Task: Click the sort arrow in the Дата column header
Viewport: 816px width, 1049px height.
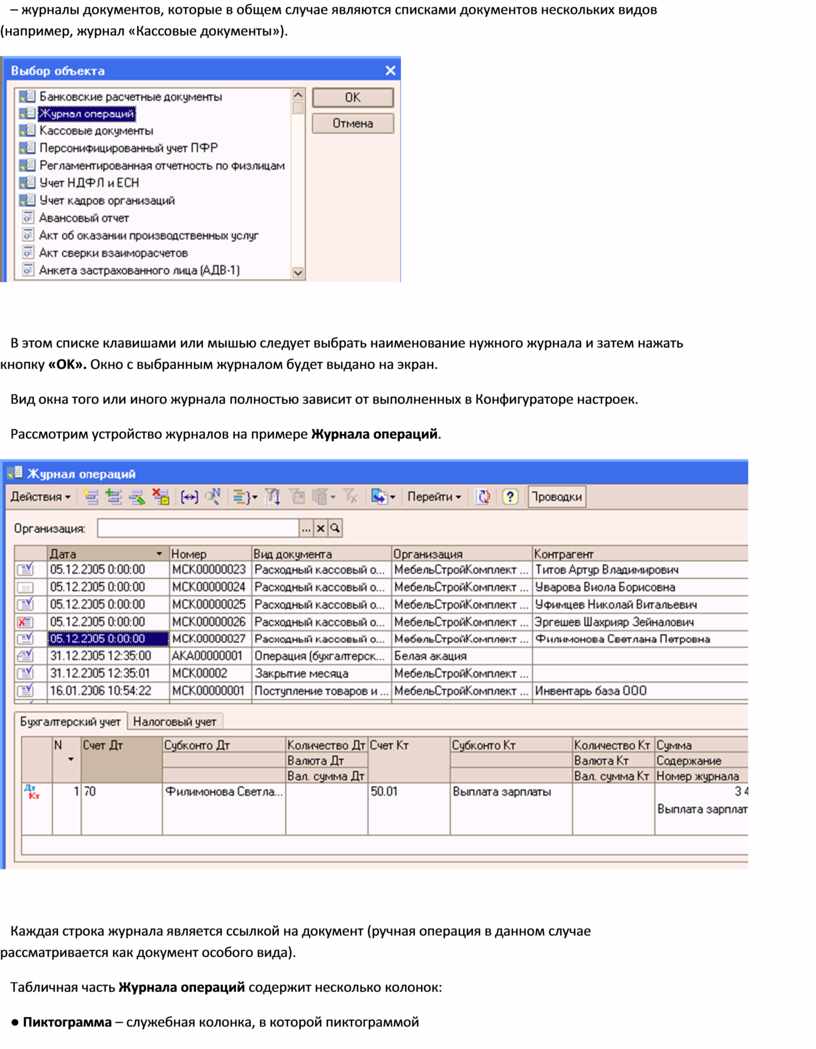Action: click(x=159, y=554)
